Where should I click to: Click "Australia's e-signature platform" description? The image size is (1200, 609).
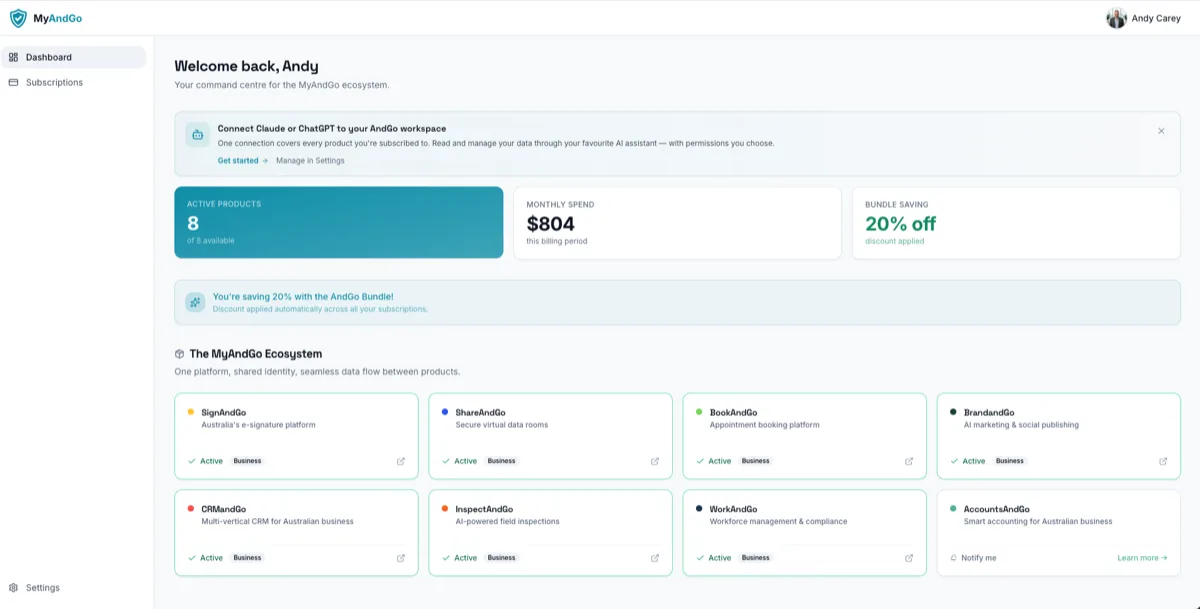pyautogui.click(x=258, y=425)
